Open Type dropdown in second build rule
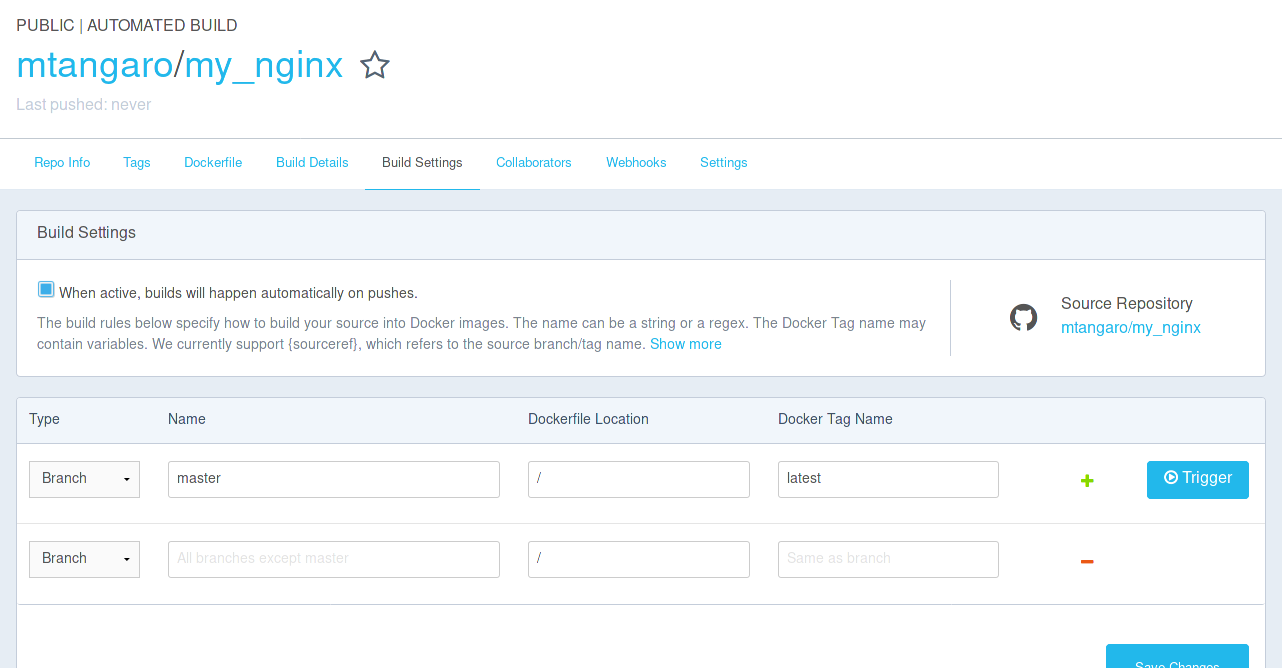This screenshot has height=668, width=1282. pos(85,559)
